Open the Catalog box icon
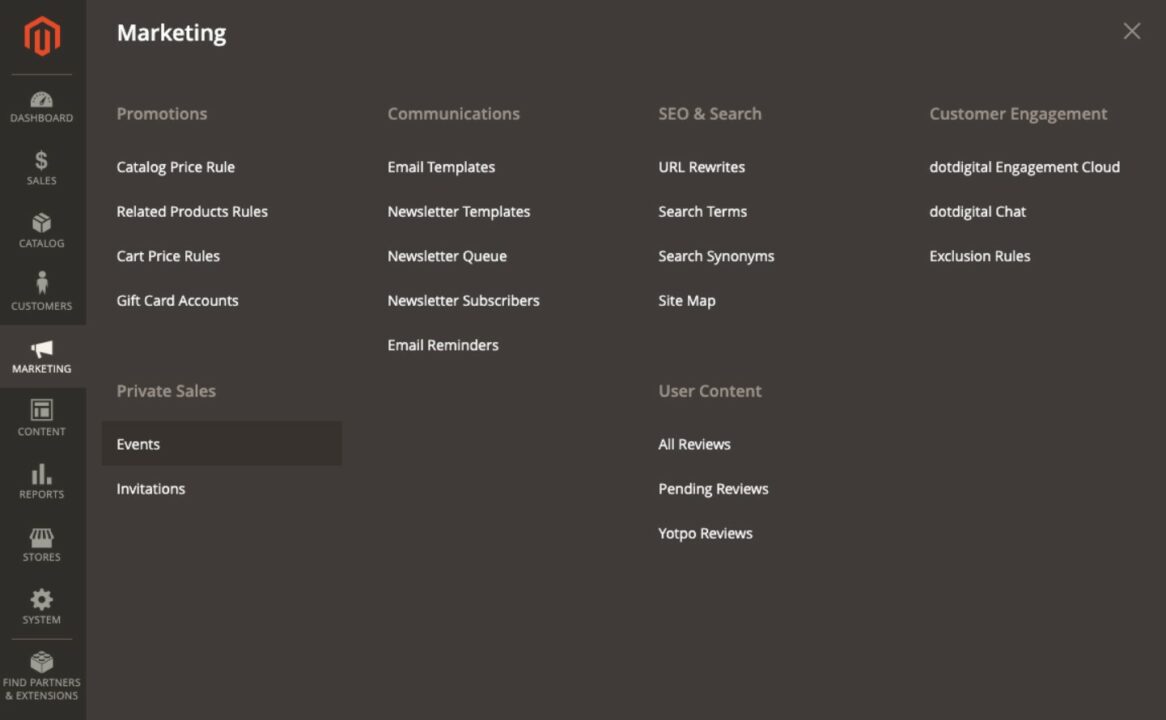1166x720 pixels. 42,224
